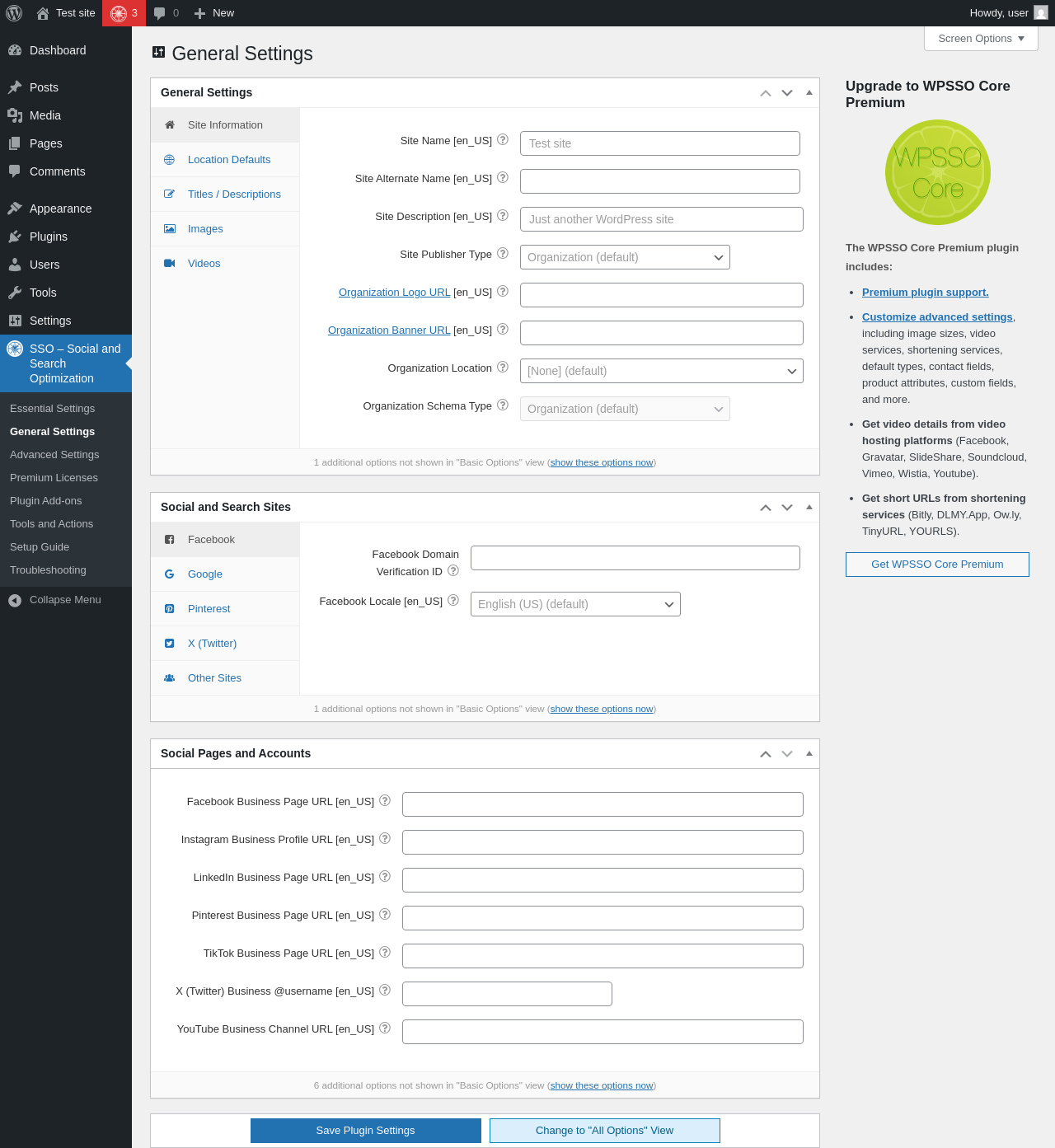Follow Organization Logo URL link
1055x1148 pixels.
click(x=395, y=293)
